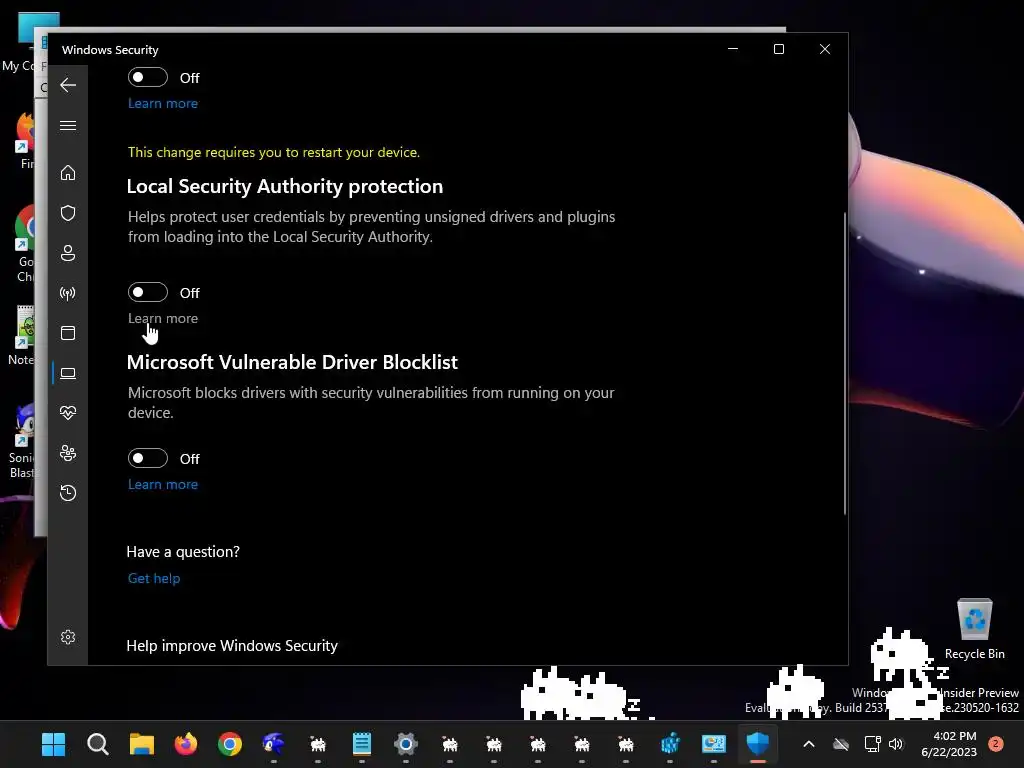The height and width of the screenshot is (768, 1024).
Task: Click Windows Security shield on taskbar
Action: pos(758,744)
